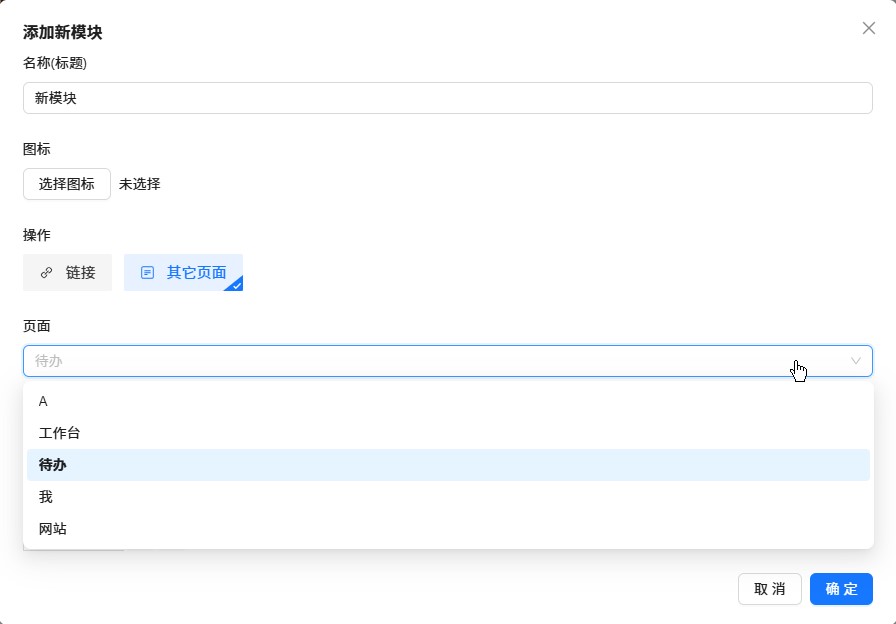The height and width of the screenshot is (624, 896).
Task: Select the 其它页面 operation label
Action: point(196,272)
